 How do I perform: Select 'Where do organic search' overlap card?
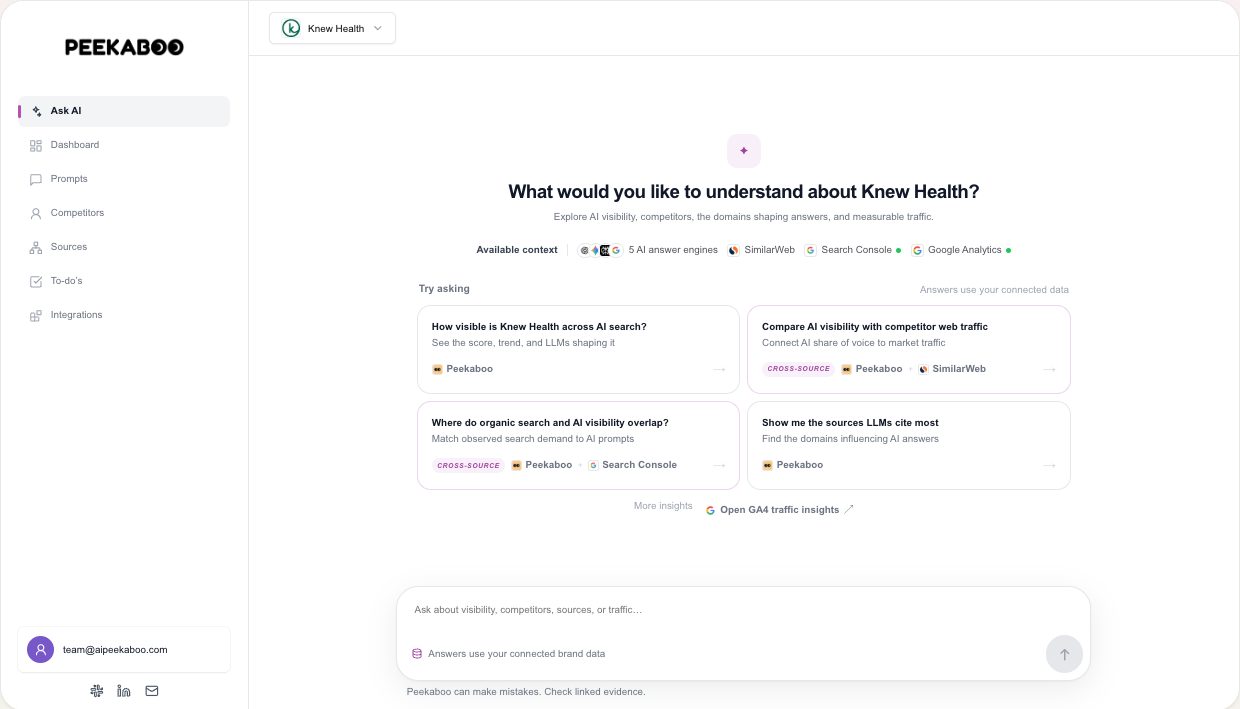tap(578, 445)
